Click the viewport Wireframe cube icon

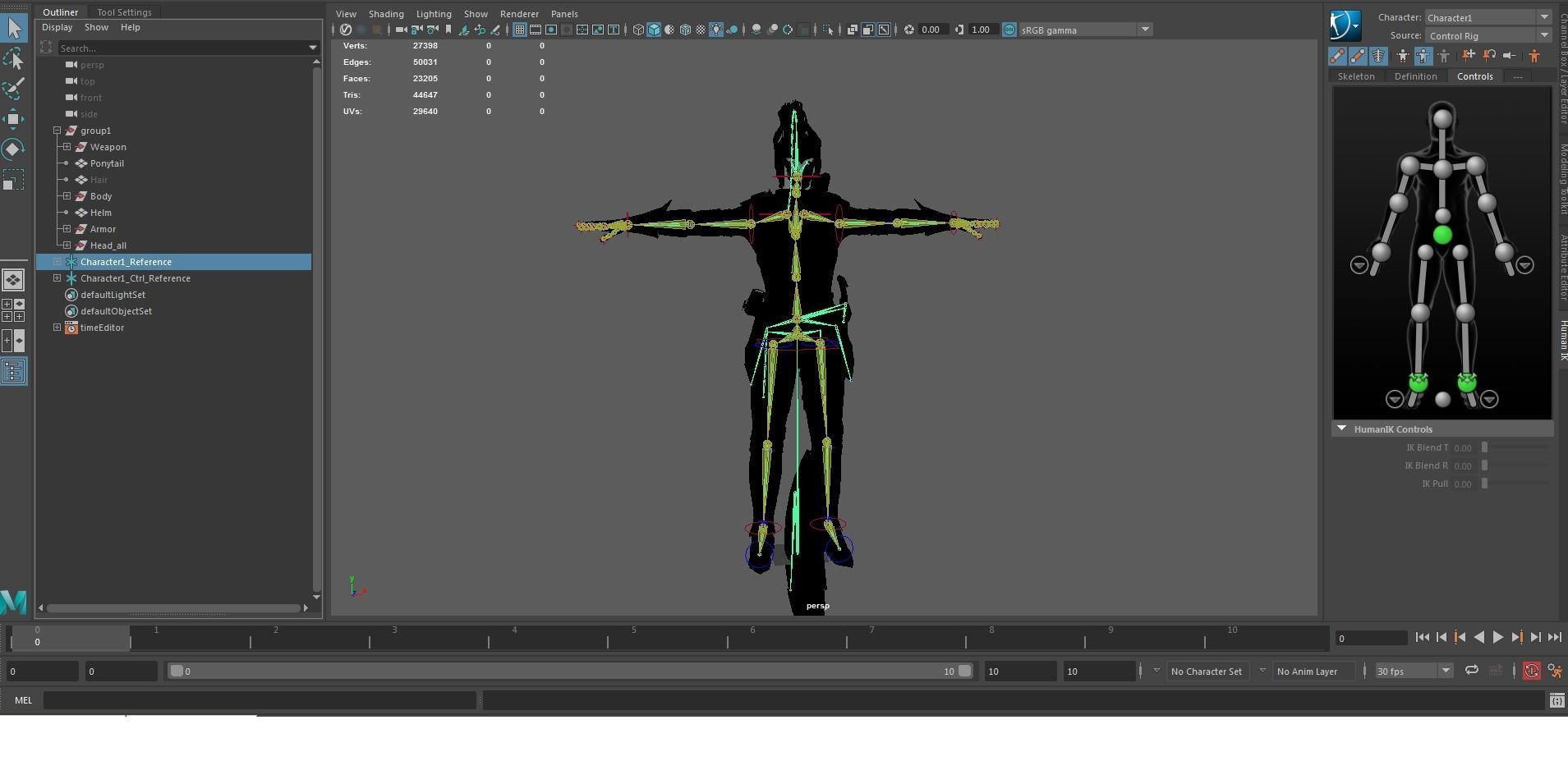click(638, 30)
